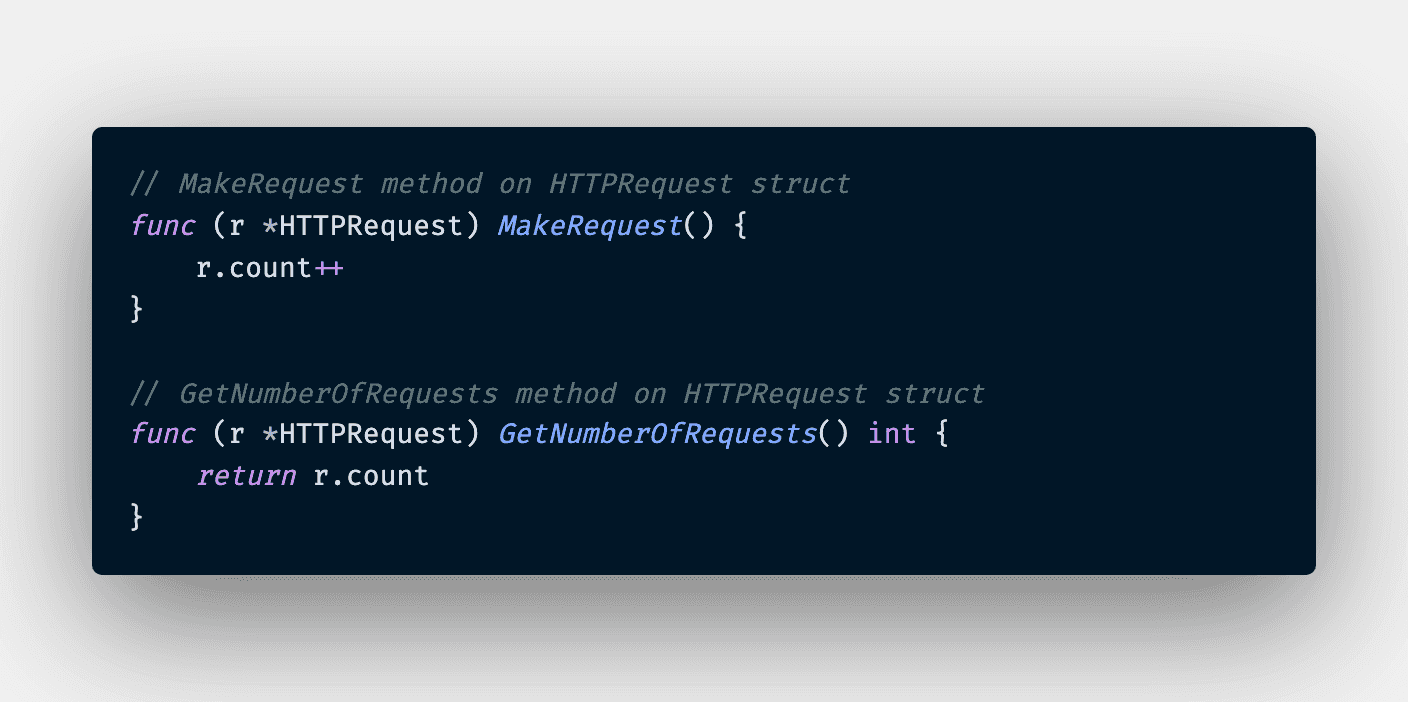Click the word struct in the first comment

pos(800,184)
